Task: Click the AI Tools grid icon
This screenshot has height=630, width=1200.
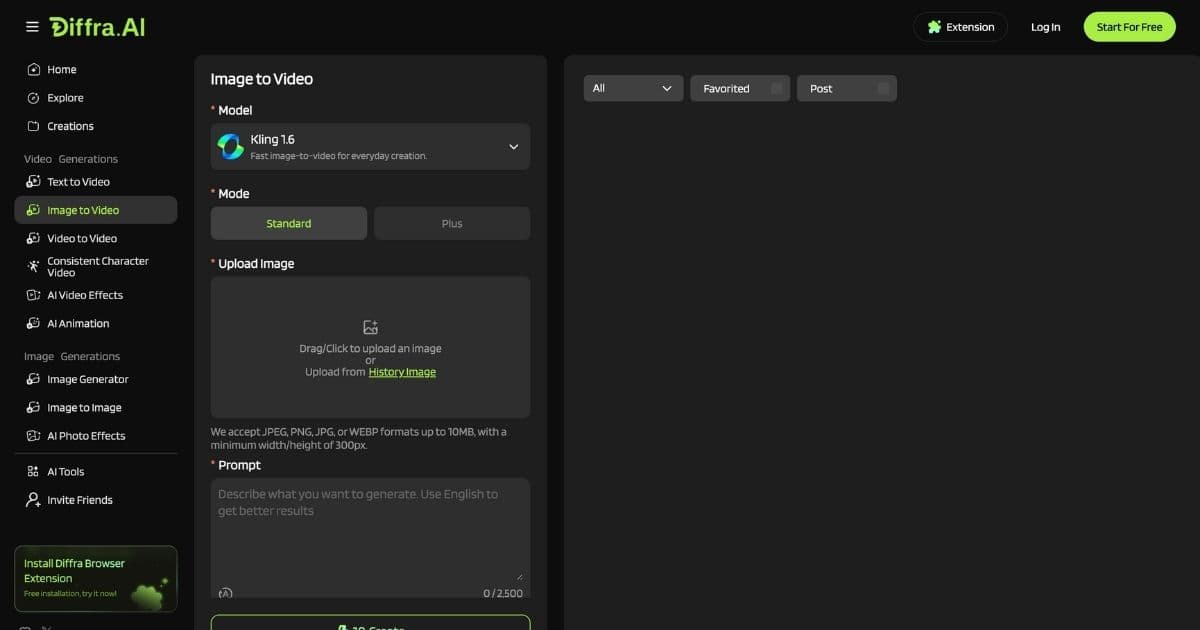Action: 33,472
